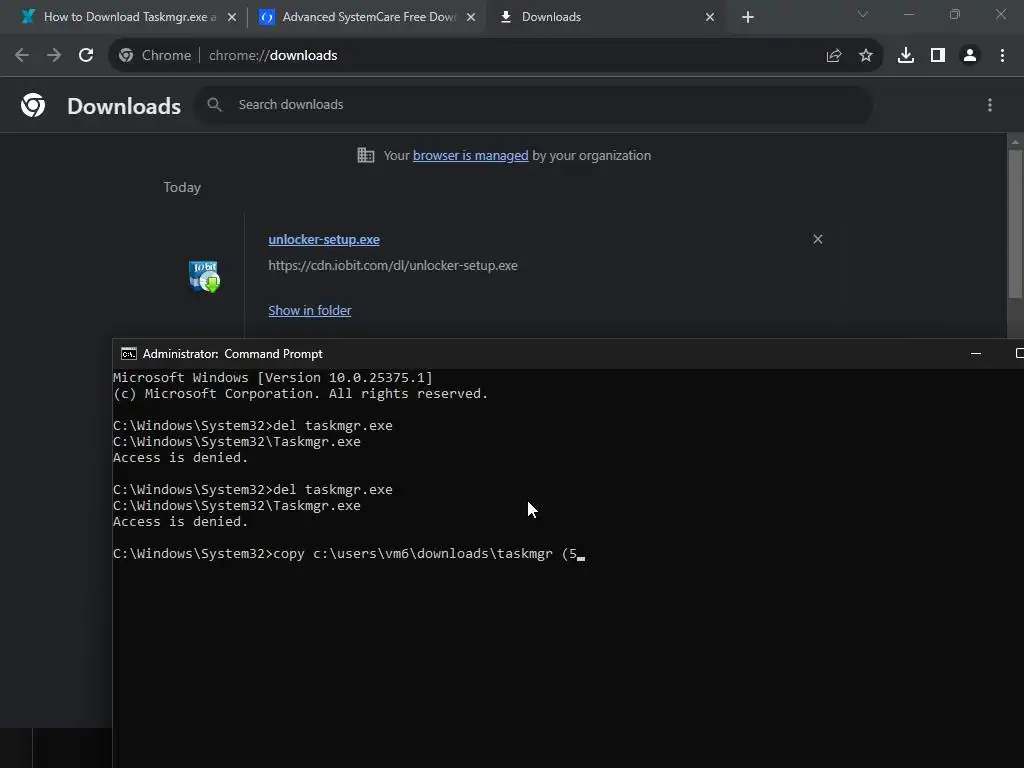Image resolution: width=1024 pixels, height=768 pixels.
Task: Open the Chrome profile avatar
Action: pyautogui.click(x=970, y=56)
